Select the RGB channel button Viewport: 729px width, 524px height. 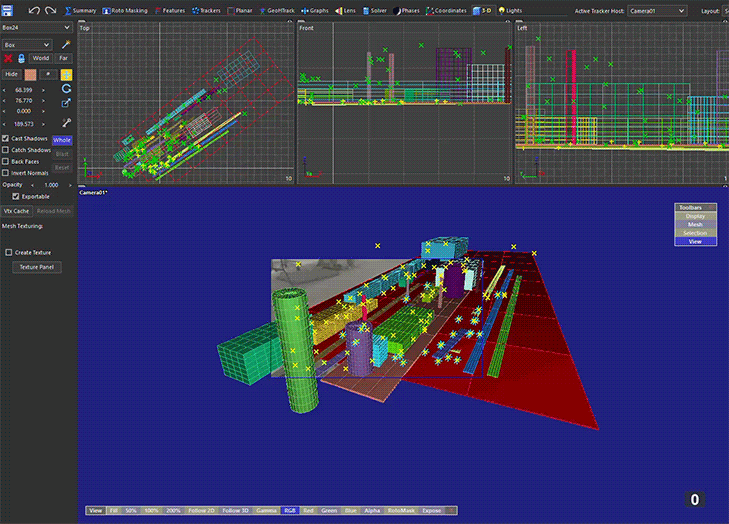290,511
